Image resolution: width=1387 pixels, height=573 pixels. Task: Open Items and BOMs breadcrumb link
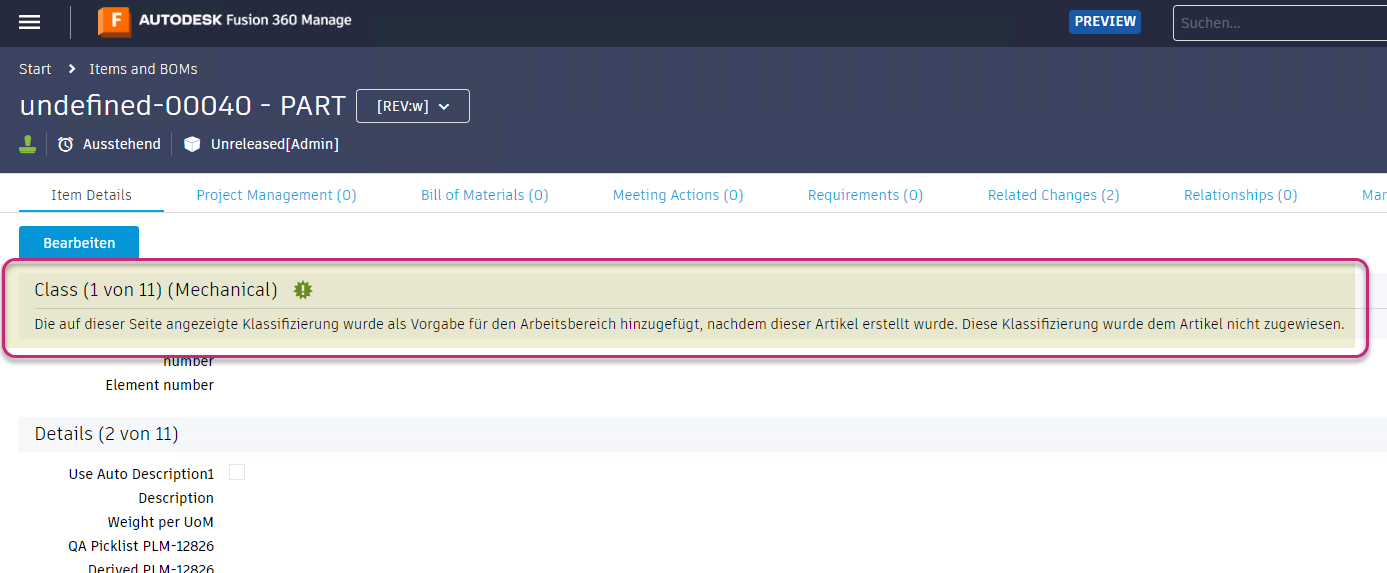143,69
